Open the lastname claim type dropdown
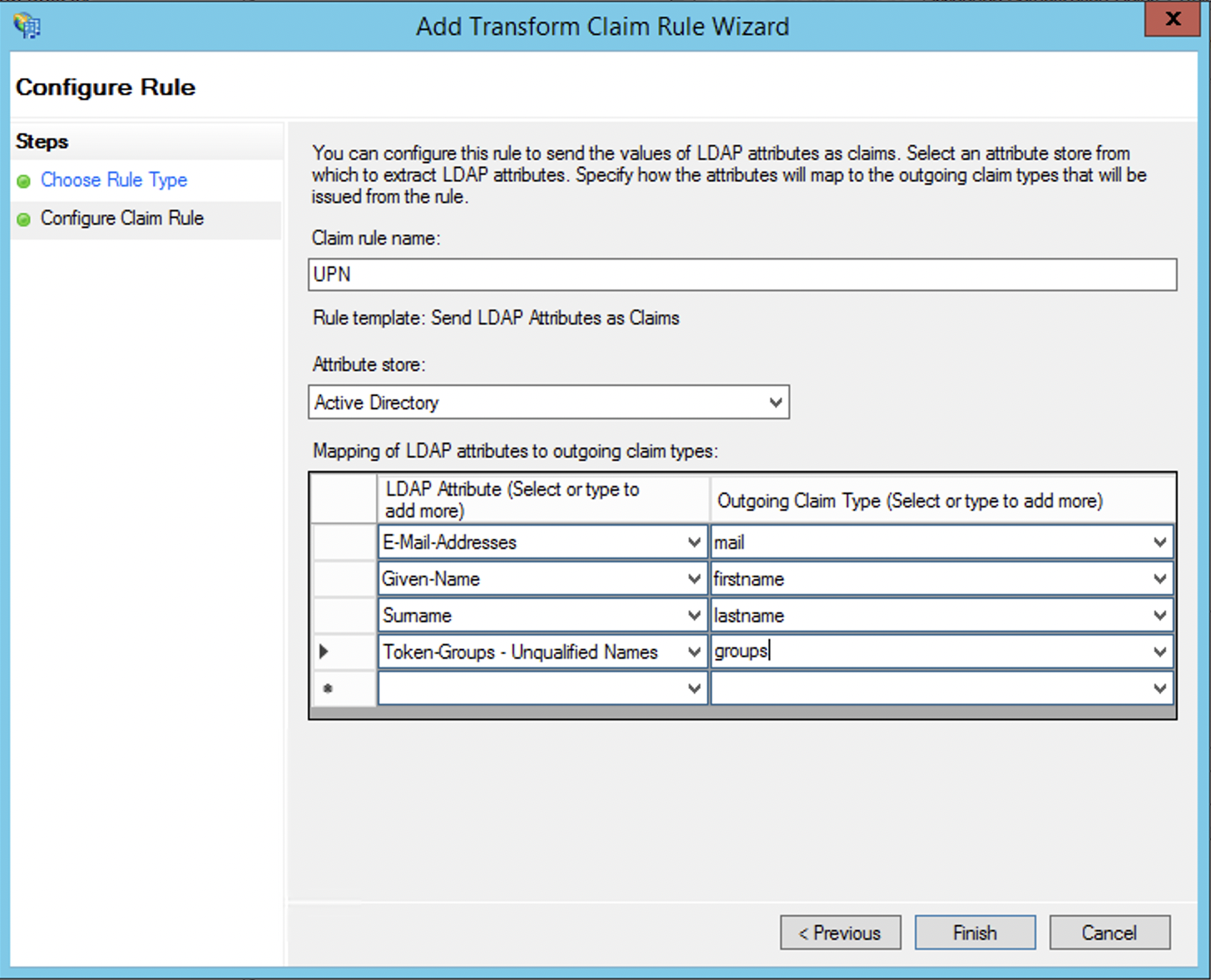This screenshot has width=1211, height=980. tap(1160, 615)
